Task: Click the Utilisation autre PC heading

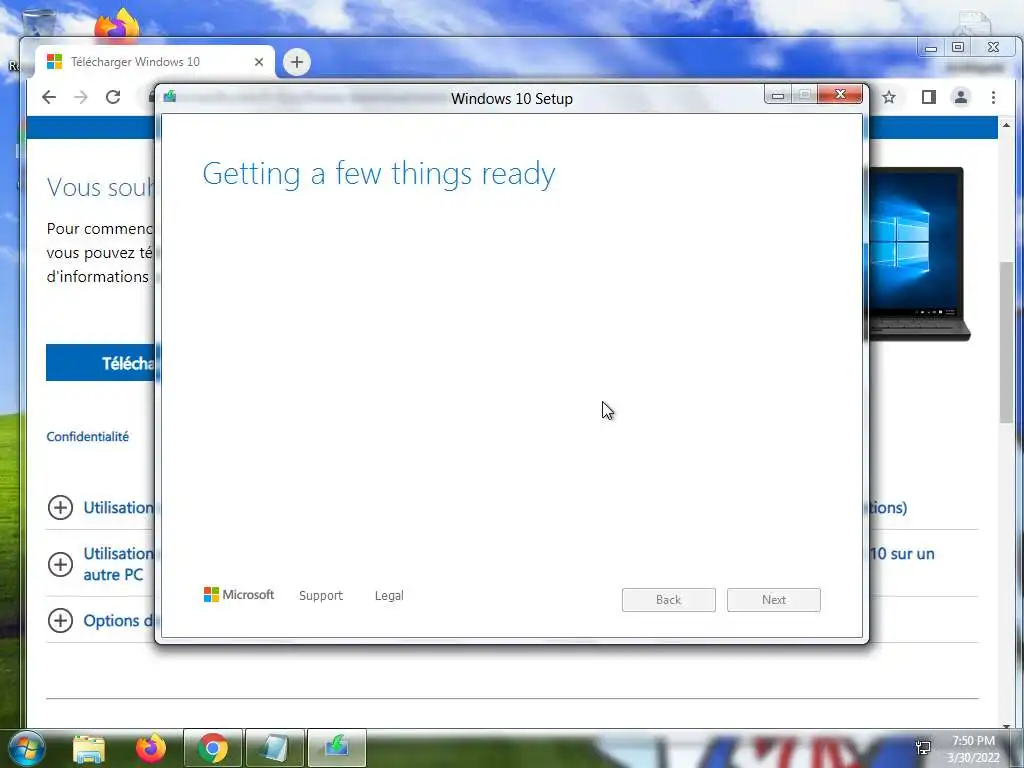Action: point(118,564)
